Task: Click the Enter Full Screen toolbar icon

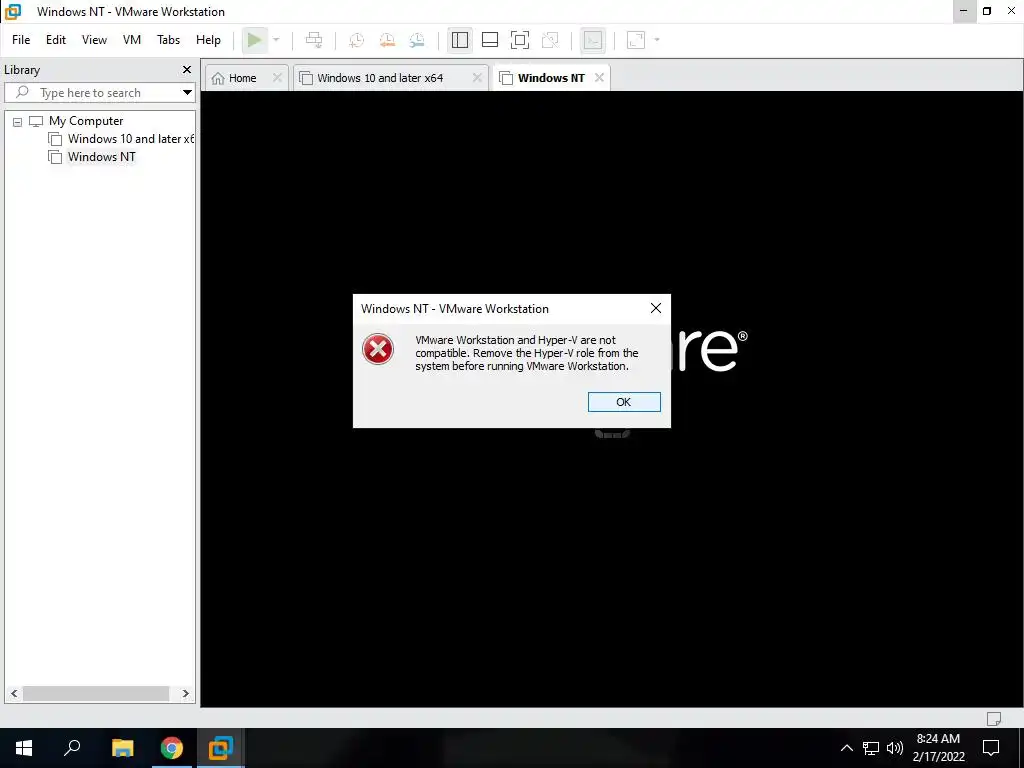Action: (x=520, y=40)
